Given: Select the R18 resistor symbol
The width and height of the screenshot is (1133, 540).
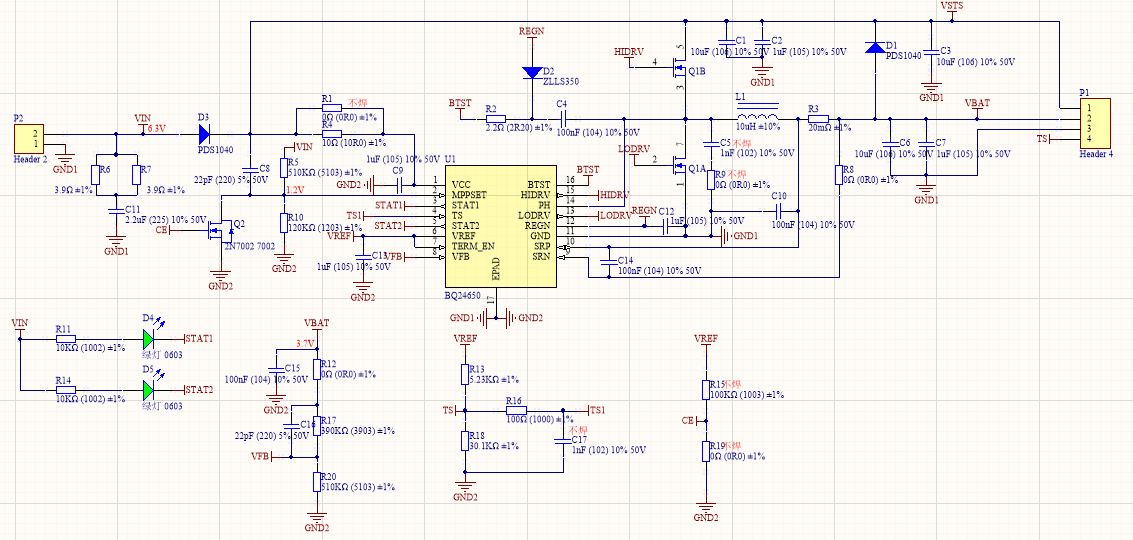Looking at the screenshot, I should click(x=465, y=440).
